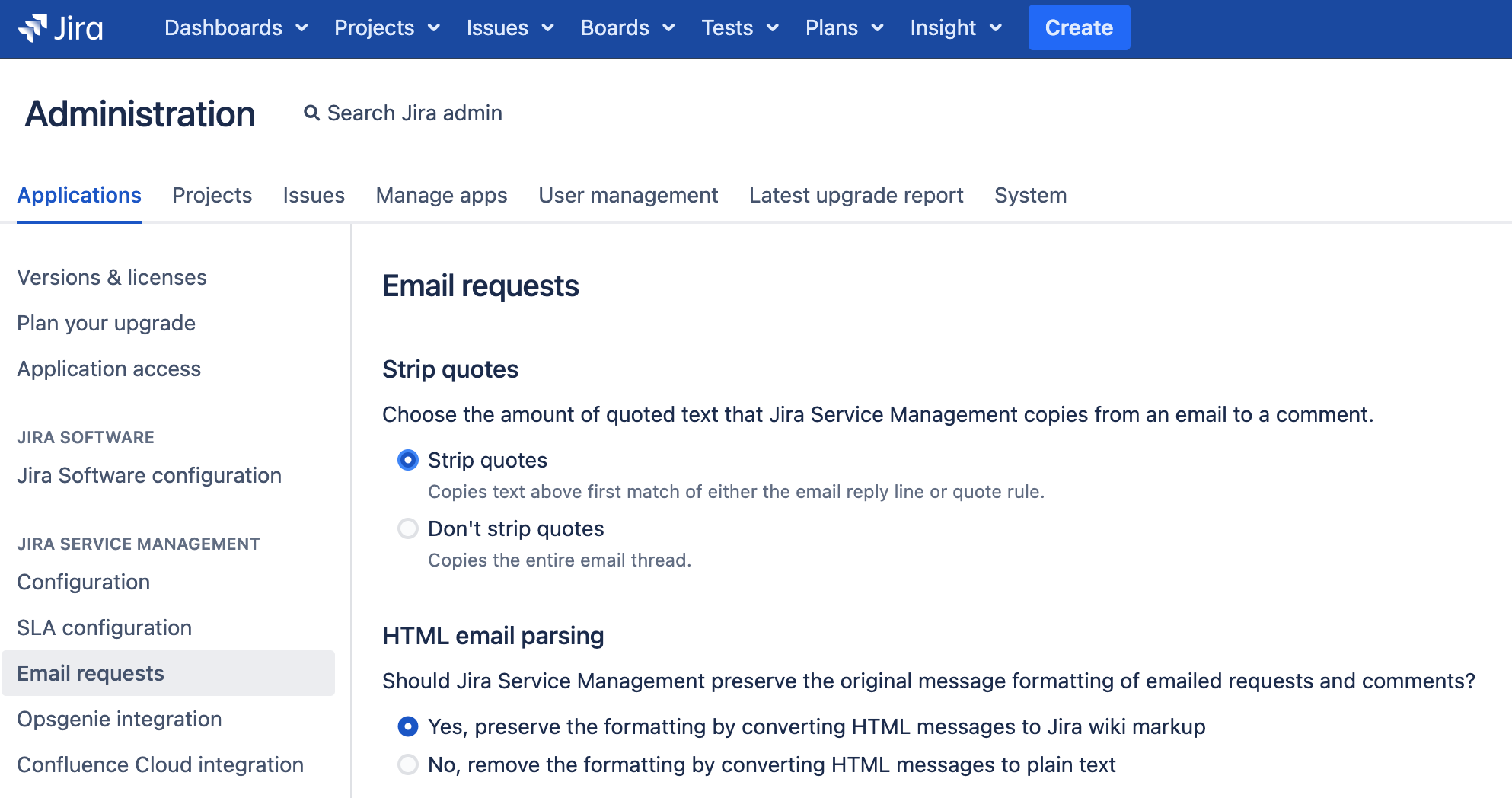
Task: Expand the Boards dropdown menu
Action: (628, 28)
